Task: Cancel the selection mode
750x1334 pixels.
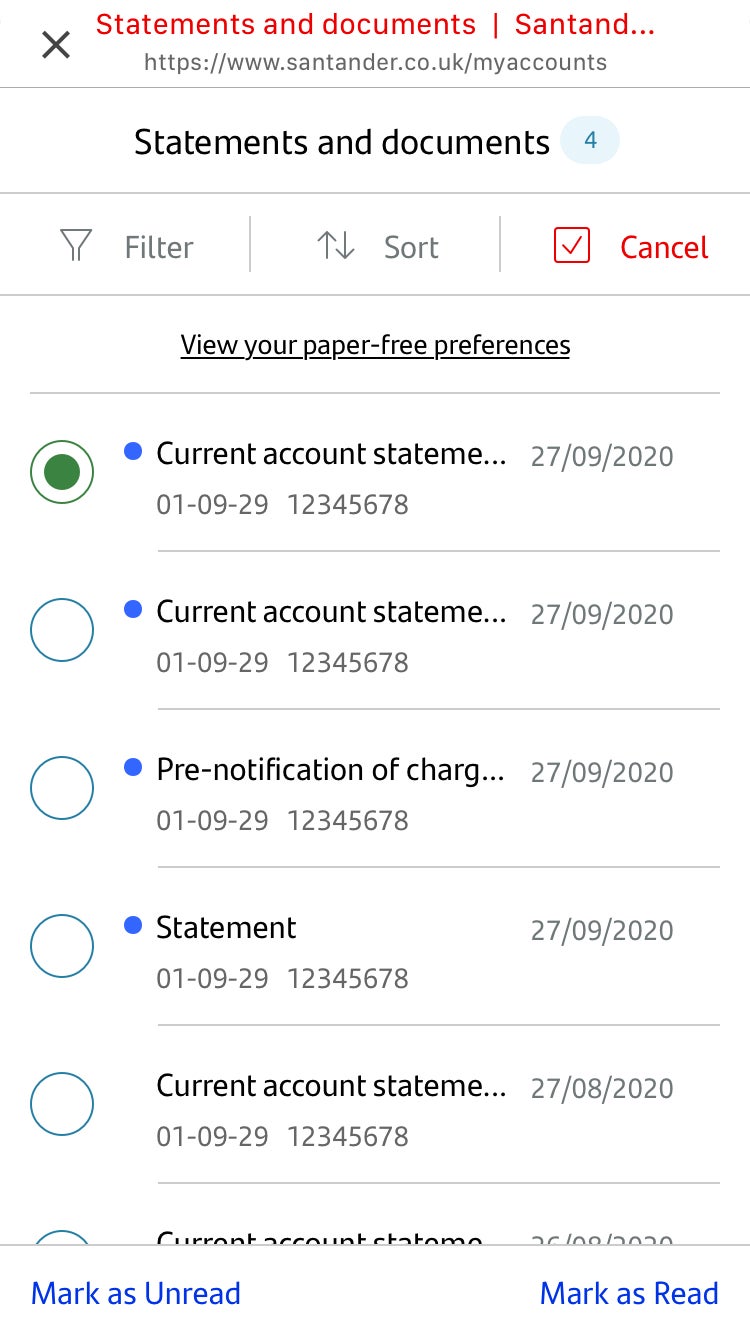Action: (664, 248)
